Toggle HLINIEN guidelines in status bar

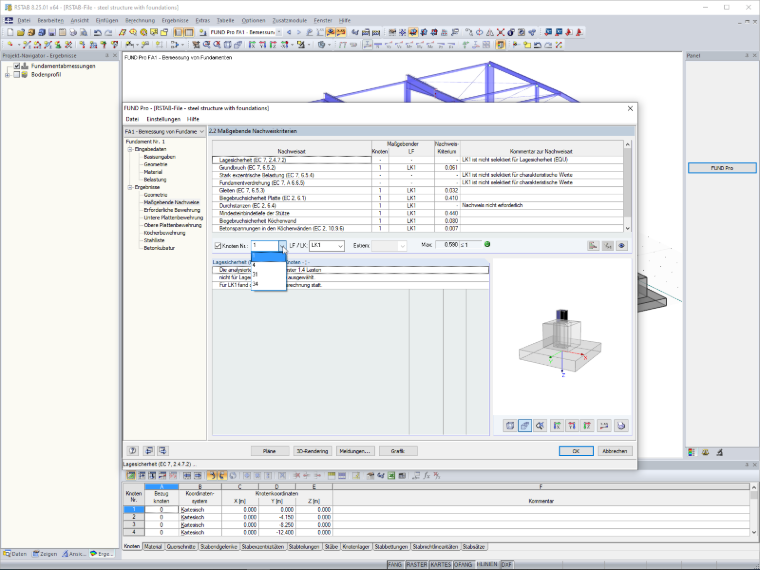(x=487, y=565)
